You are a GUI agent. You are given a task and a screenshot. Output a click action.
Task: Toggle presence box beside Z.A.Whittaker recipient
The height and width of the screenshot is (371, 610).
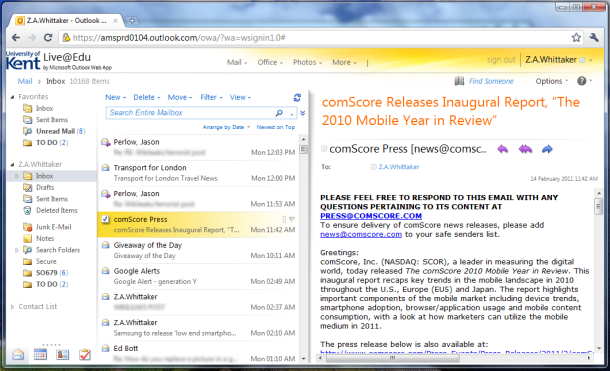[x=373, y=167]
